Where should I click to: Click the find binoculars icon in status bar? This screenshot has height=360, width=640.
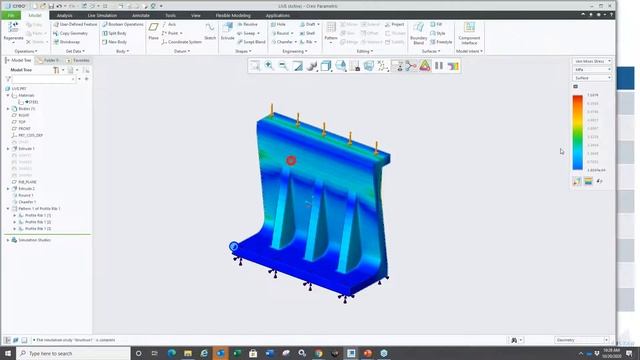pos(514,340)
